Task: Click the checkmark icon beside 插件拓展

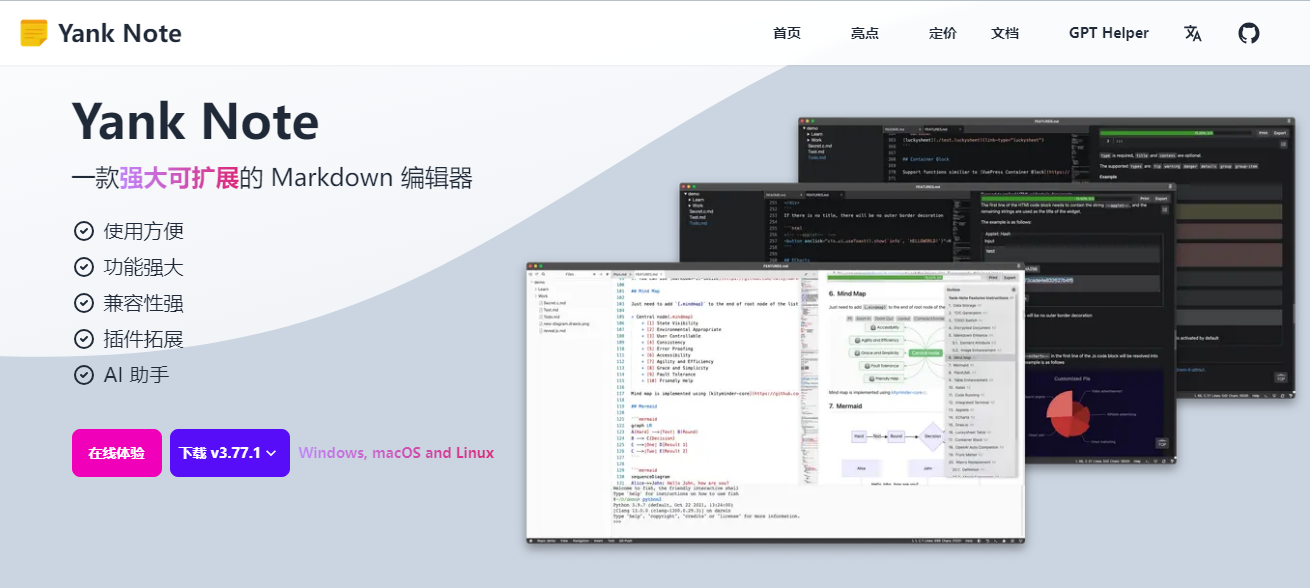Action: [x=83, y=338]
